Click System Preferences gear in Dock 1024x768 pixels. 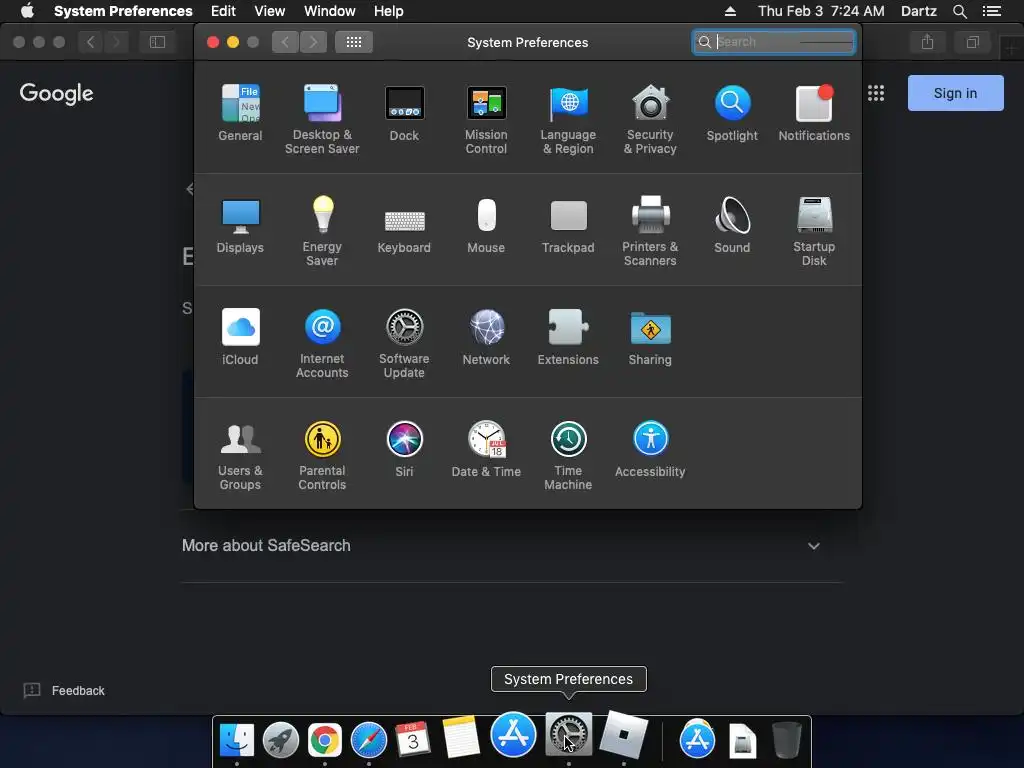(x=568, y=734)
